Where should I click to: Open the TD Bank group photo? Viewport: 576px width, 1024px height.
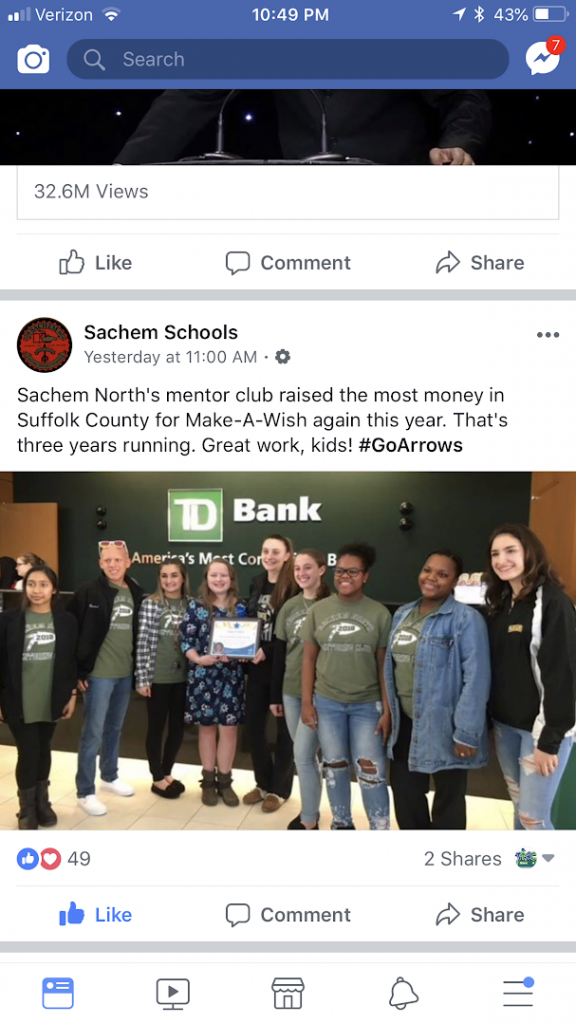(288, 650)
